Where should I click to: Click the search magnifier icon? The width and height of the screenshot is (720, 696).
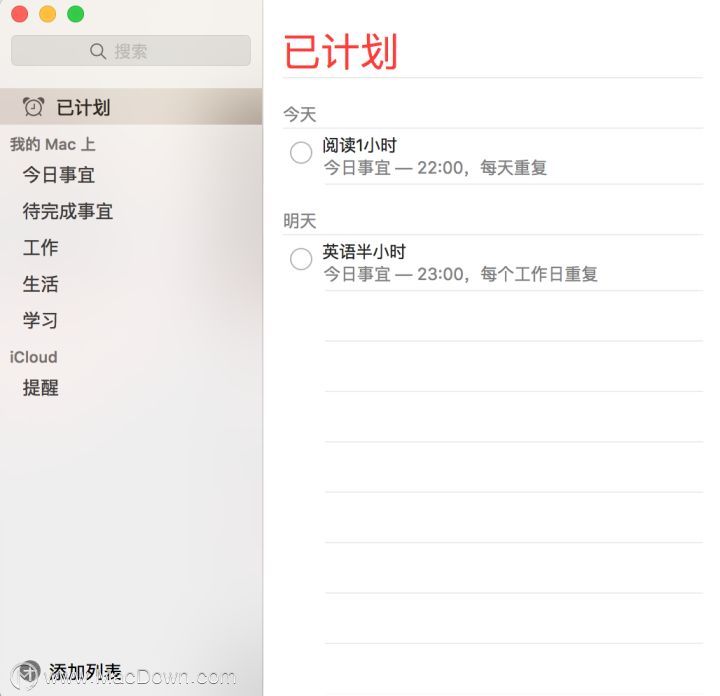[x=98, y=51]
